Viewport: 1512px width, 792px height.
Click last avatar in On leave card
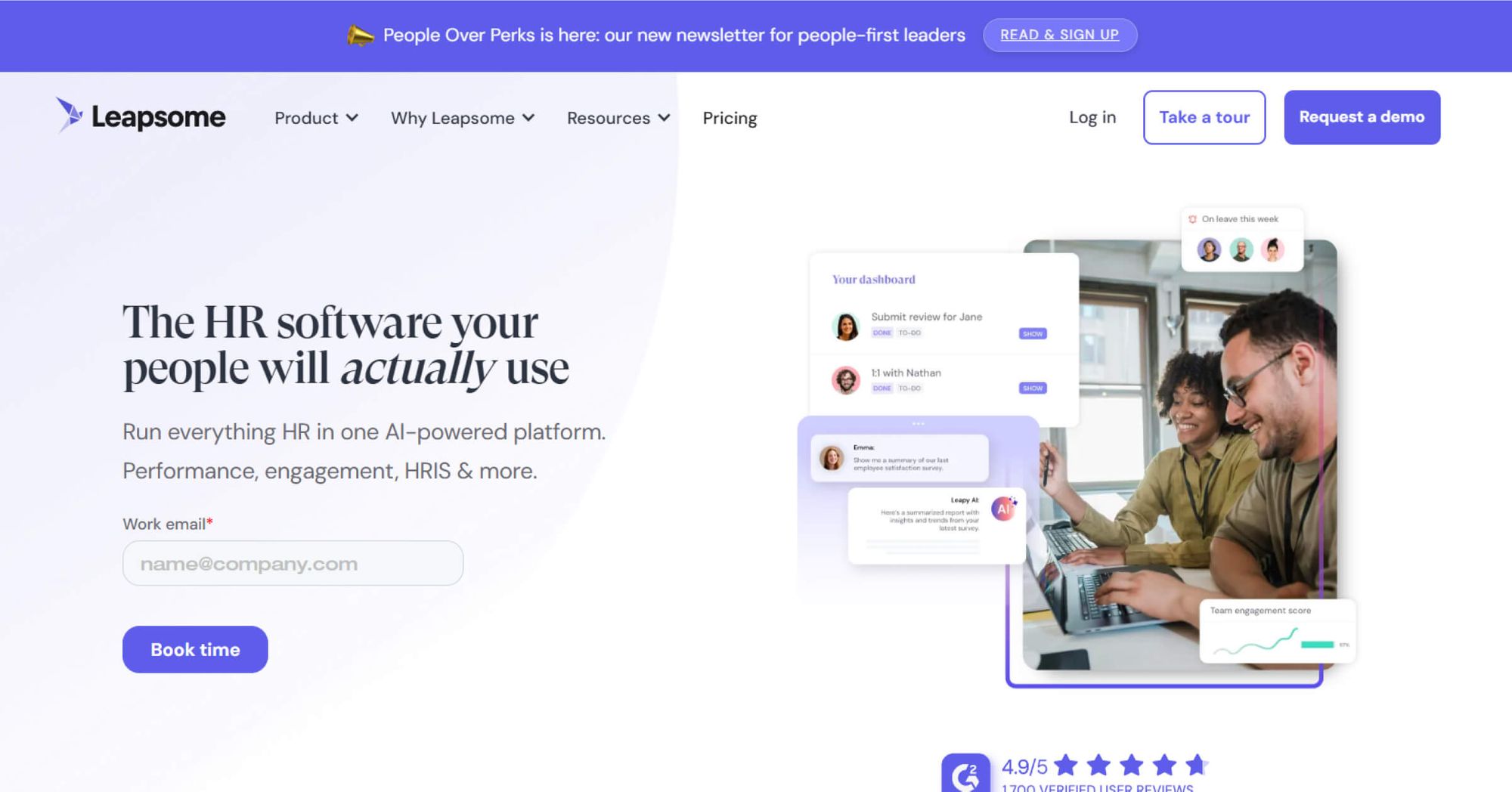coord(1273,249)
